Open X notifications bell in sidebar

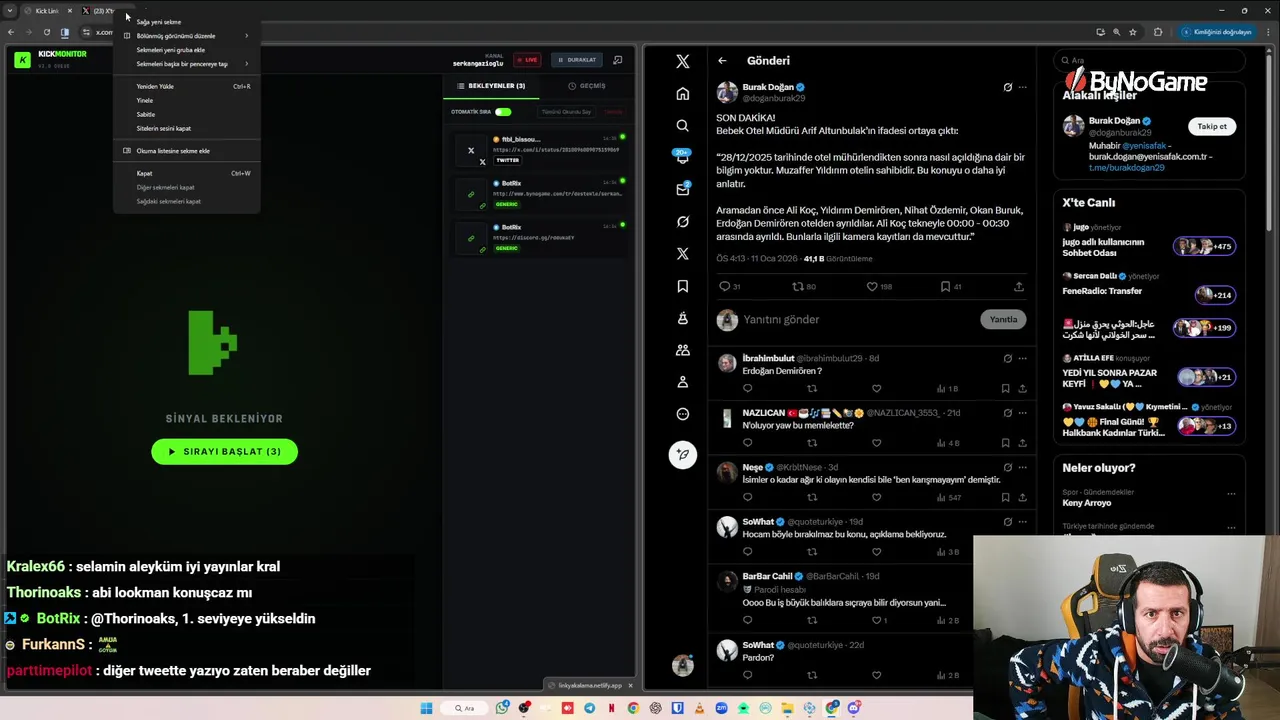pos(682,158)
